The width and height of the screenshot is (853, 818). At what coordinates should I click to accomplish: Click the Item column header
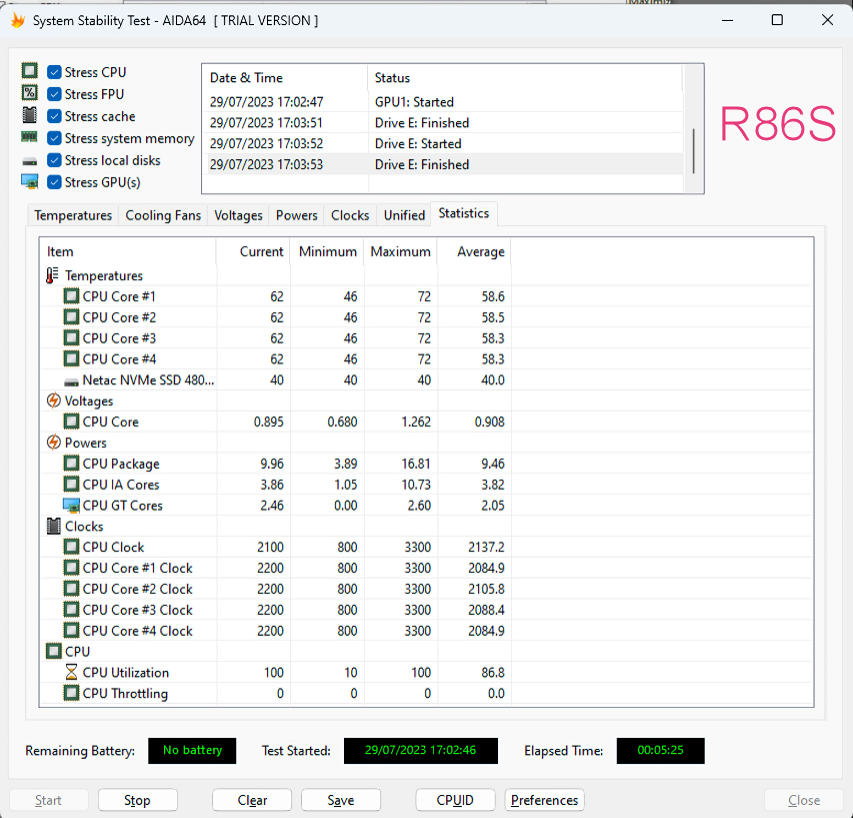128,251
